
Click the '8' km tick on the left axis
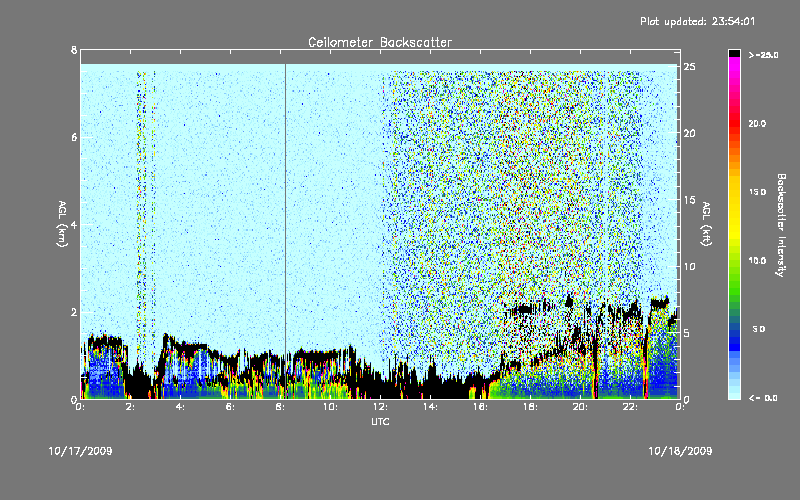[74, 50]
